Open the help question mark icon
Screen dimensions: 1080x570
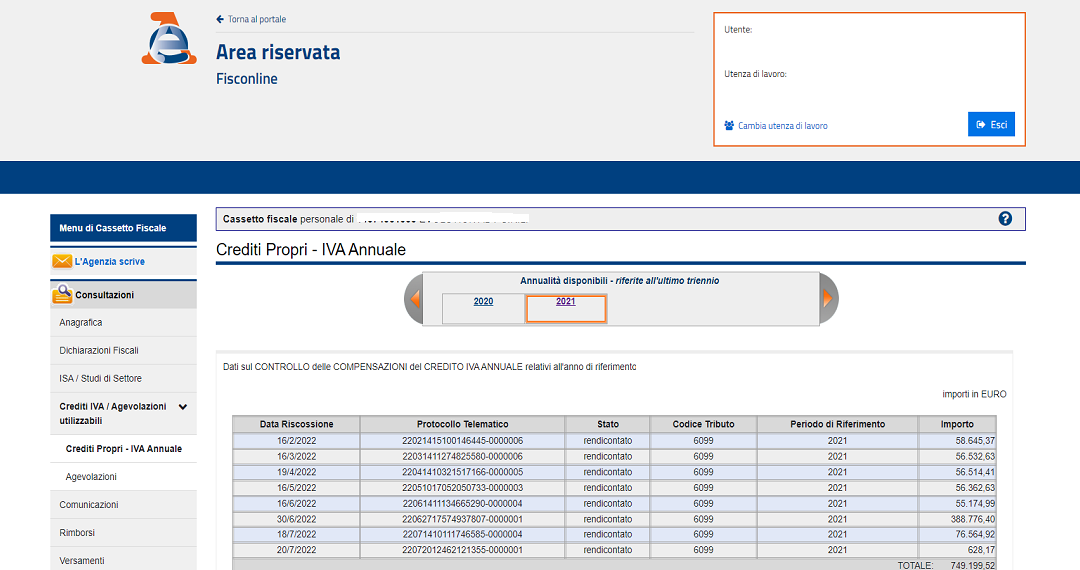(1005, 219)
